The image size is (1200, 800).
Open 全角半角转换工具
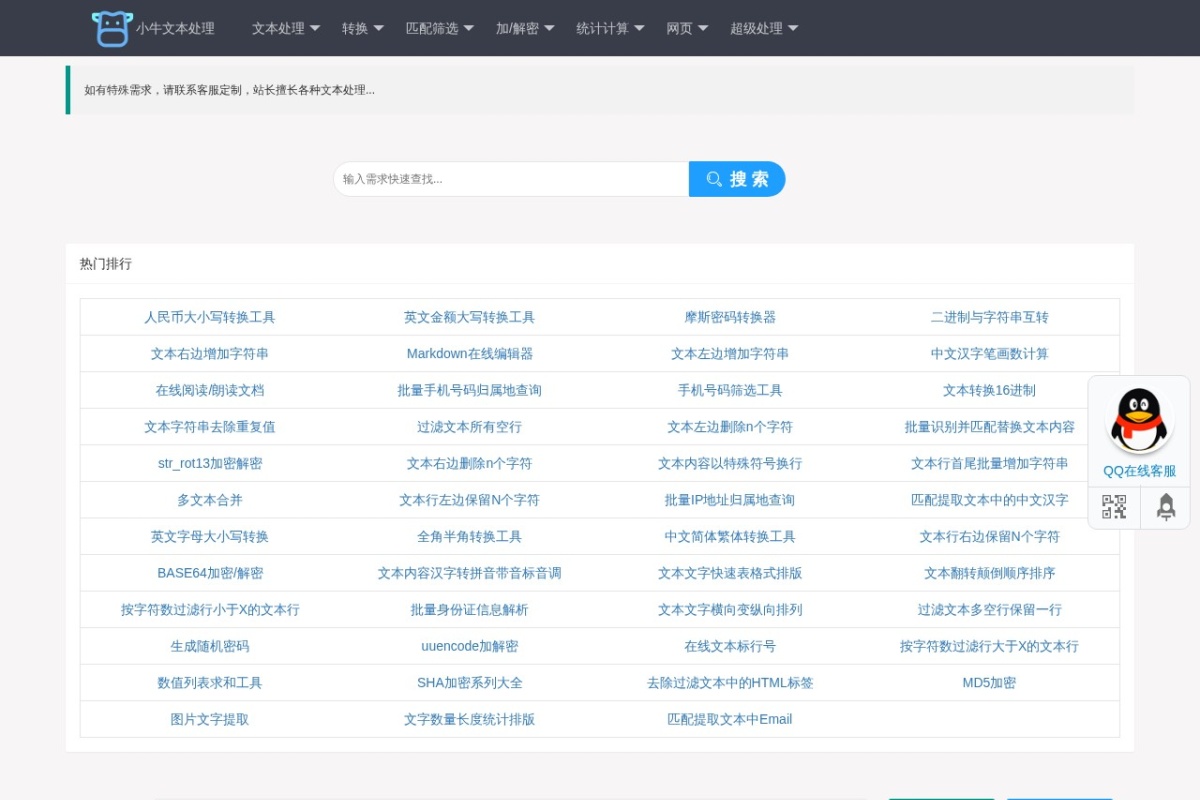click(x=470, y=536)
